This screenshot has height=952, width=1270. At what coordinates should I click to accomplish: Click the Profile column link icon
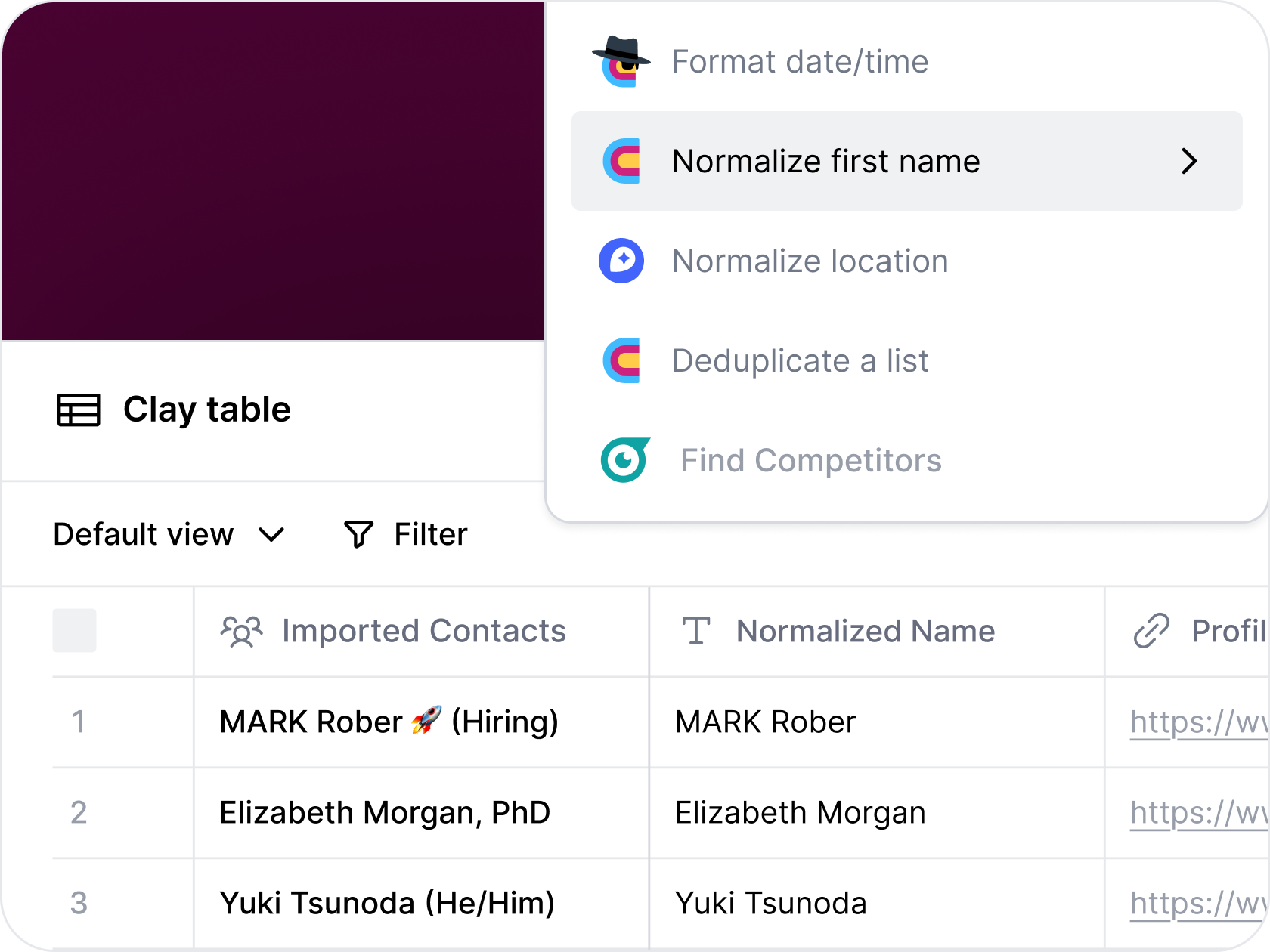coord(1151,631)
